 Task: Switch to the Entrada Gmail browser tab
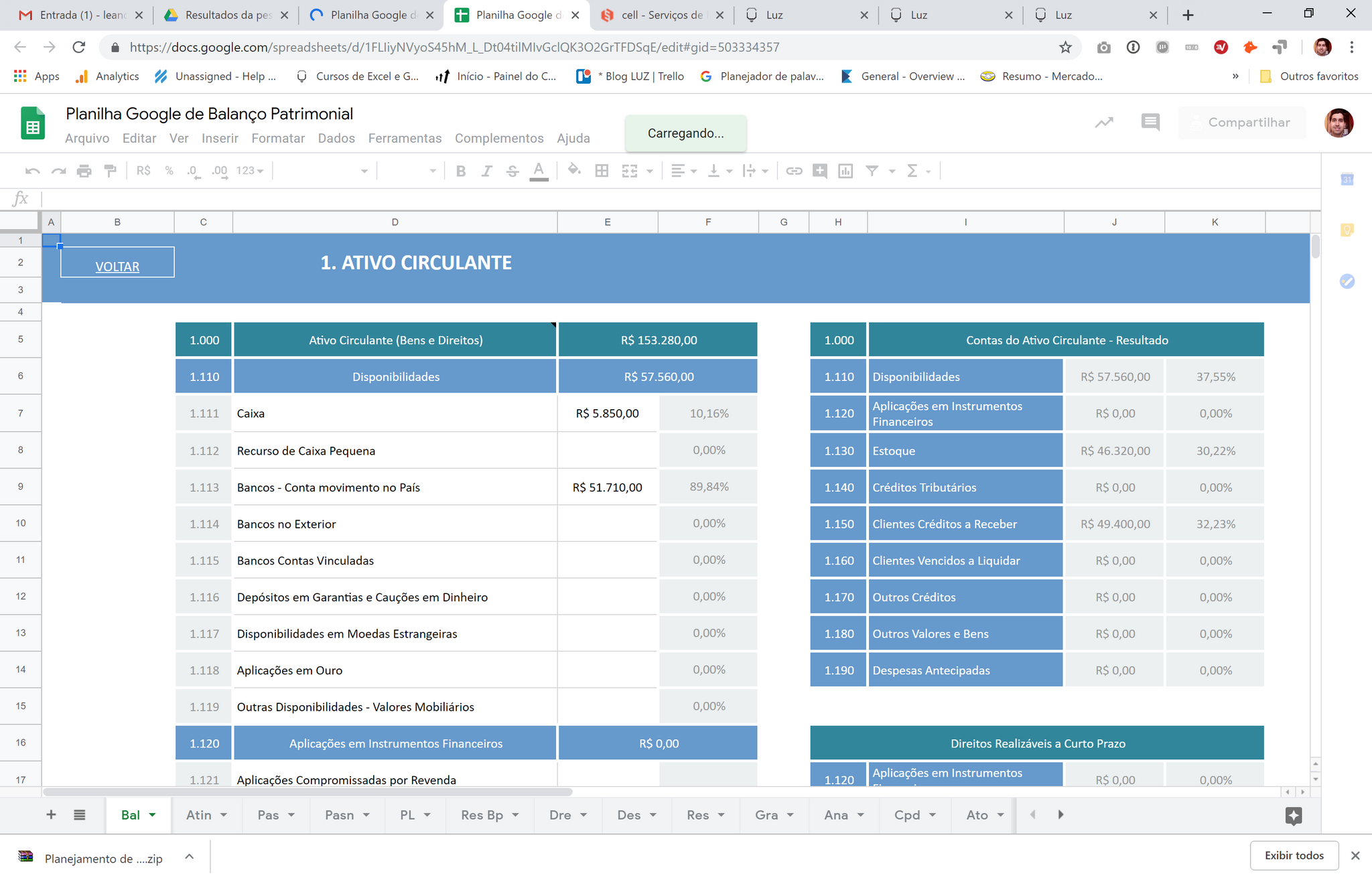click(80, 15)
